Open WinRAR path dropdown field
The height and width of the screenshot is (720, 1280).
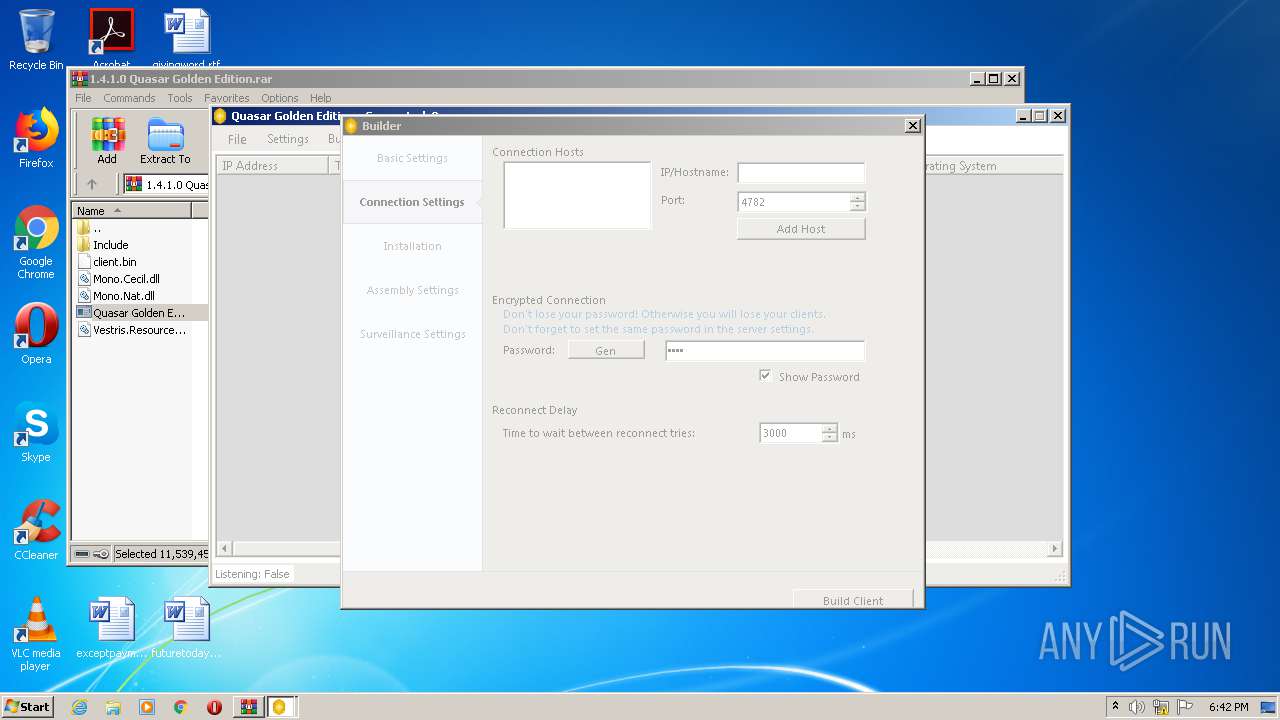(165, 185)
